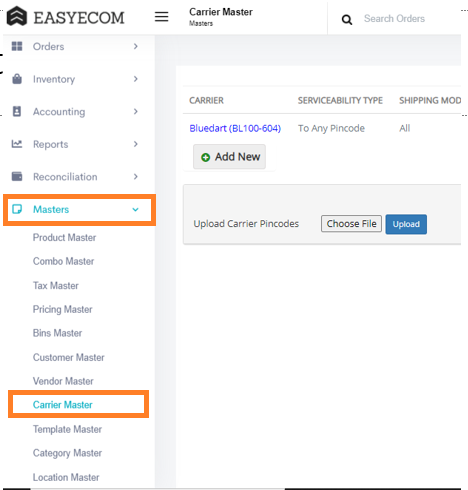Click the Inventory bag icon

click(17, 79)
